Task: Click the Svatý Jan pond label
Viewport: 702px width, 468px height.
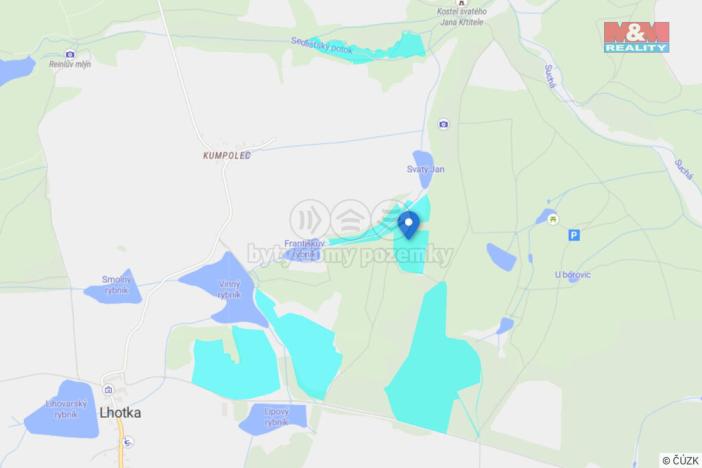Action: point(425,169)
